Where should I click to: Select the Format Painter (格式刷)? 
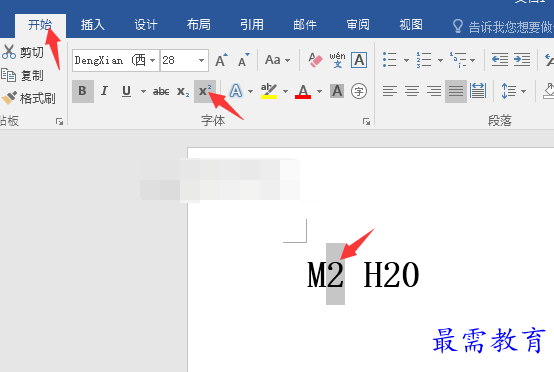[x=28, y=98]
